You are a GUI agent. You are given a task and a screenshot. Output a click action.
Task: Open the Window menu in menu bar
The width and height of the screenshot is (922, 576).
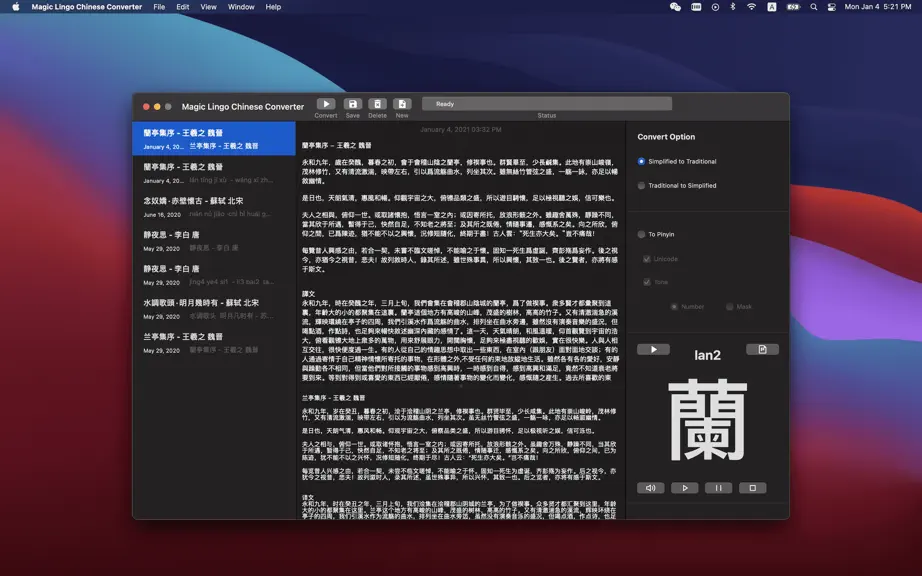[241, 7]
